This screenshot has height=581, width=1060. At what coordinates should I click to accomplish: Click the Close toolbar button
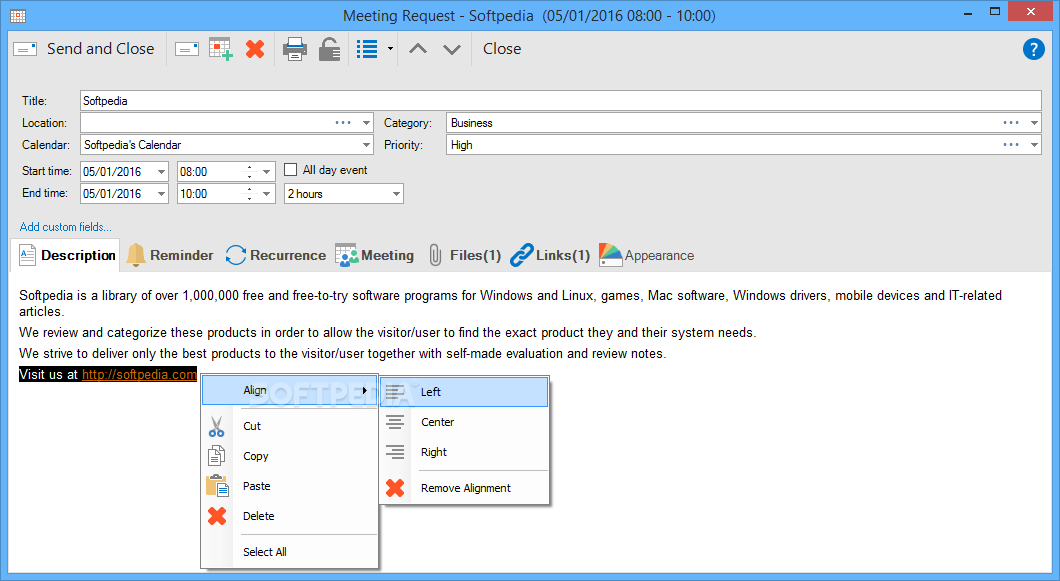(502, 49)
